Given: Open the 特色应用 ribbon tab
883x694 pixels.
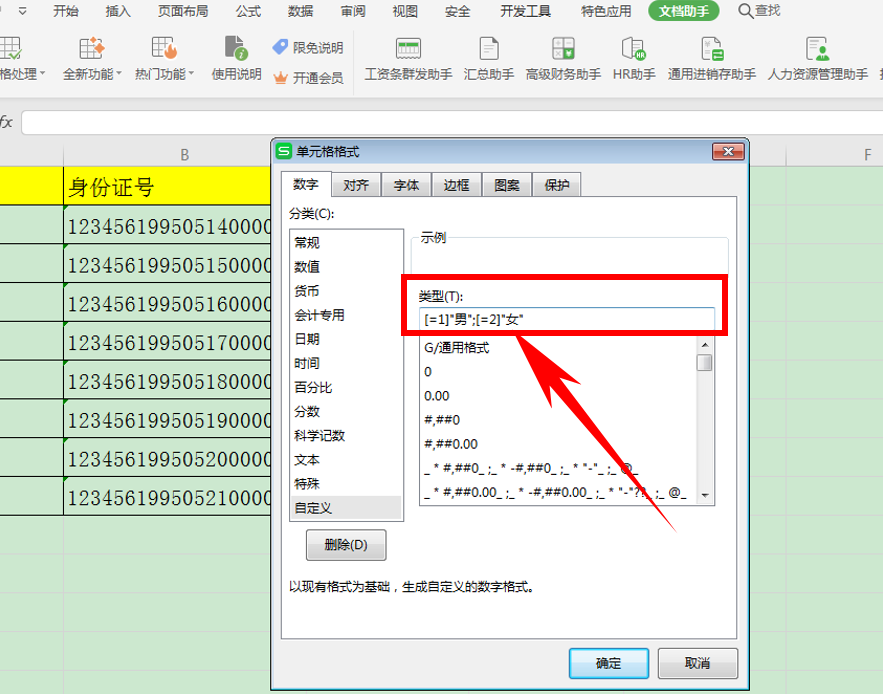Looking at the screenshot, I should (606, 11).
